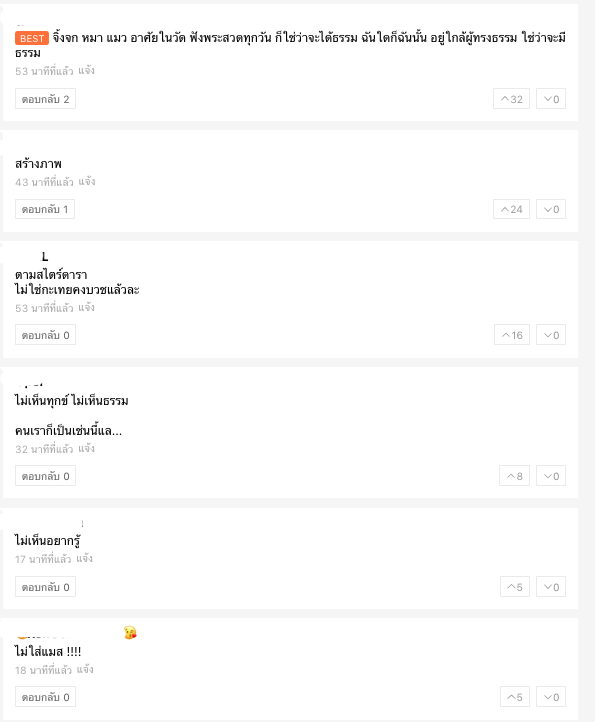Upvote the ไม่เห็นอยากรู้ comment
The image size is (595, 722).
coord(515,587)
